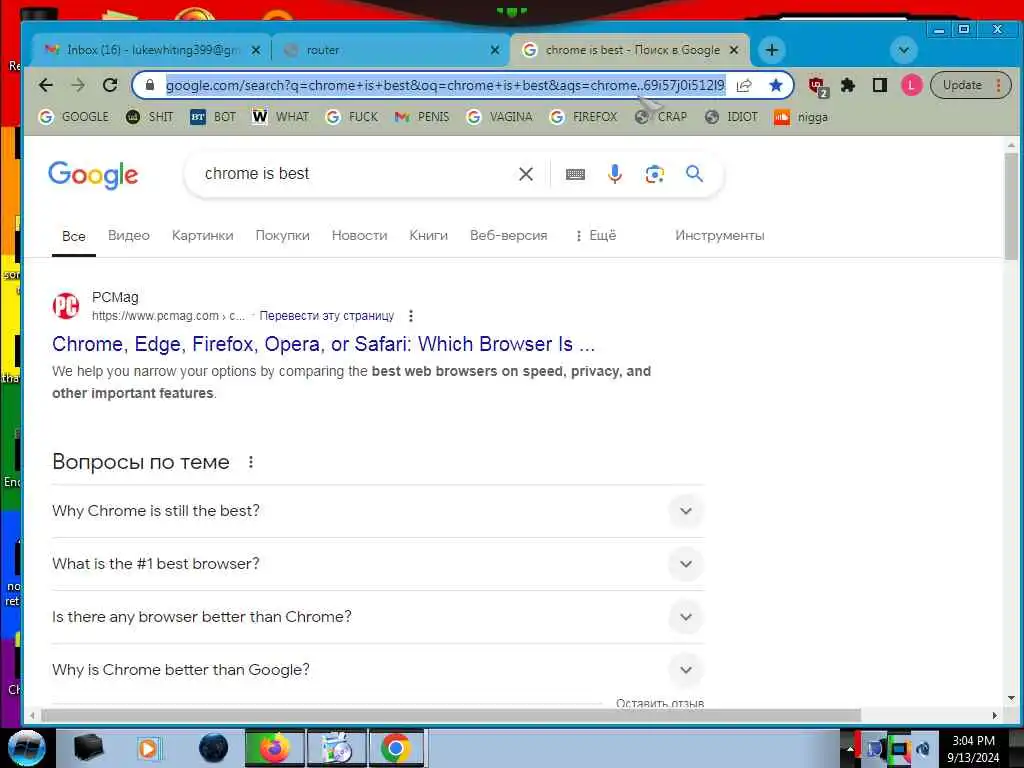Open the Windows Start menu

pyautogui.click(x=27, y=748)
